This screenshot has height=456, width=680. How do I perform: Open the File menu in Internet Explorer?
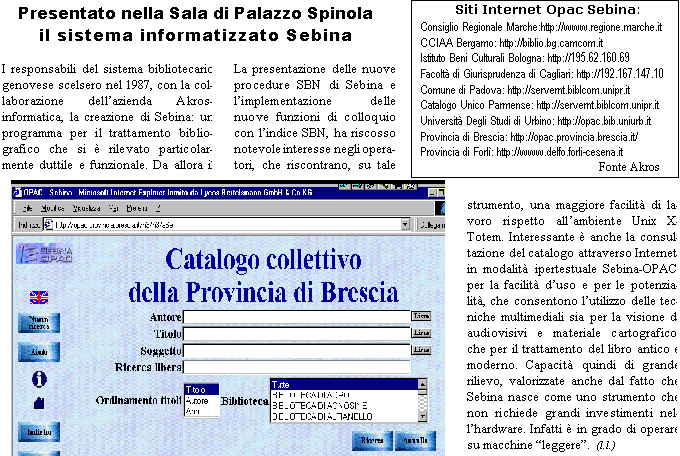tap(27, 208)
